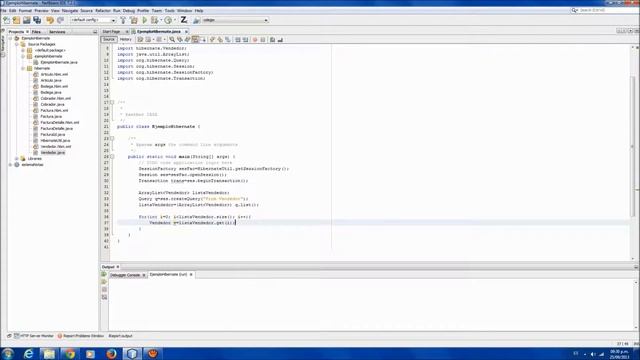Switch to the Debugger Console tab
The image size is (640, 360).
pos(125,275)
